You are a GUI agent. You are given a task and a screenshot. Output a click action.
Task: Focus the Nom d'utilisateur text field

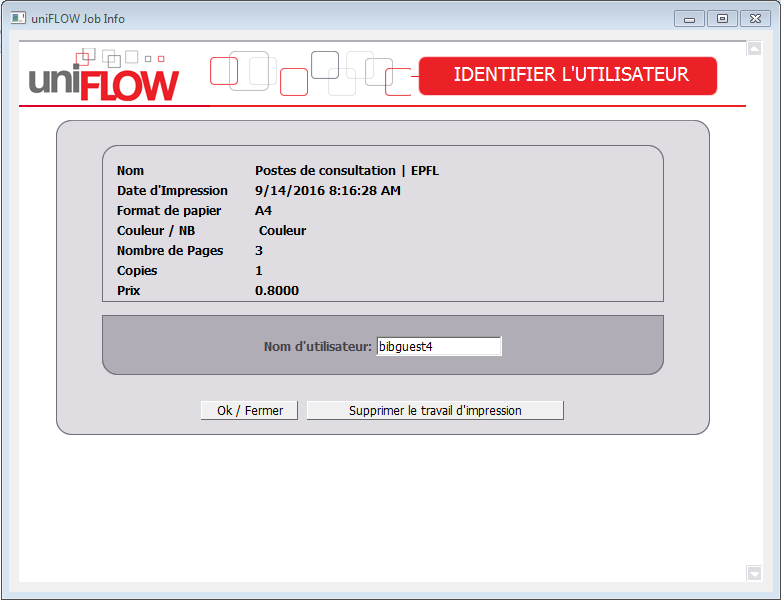[439, 346]
